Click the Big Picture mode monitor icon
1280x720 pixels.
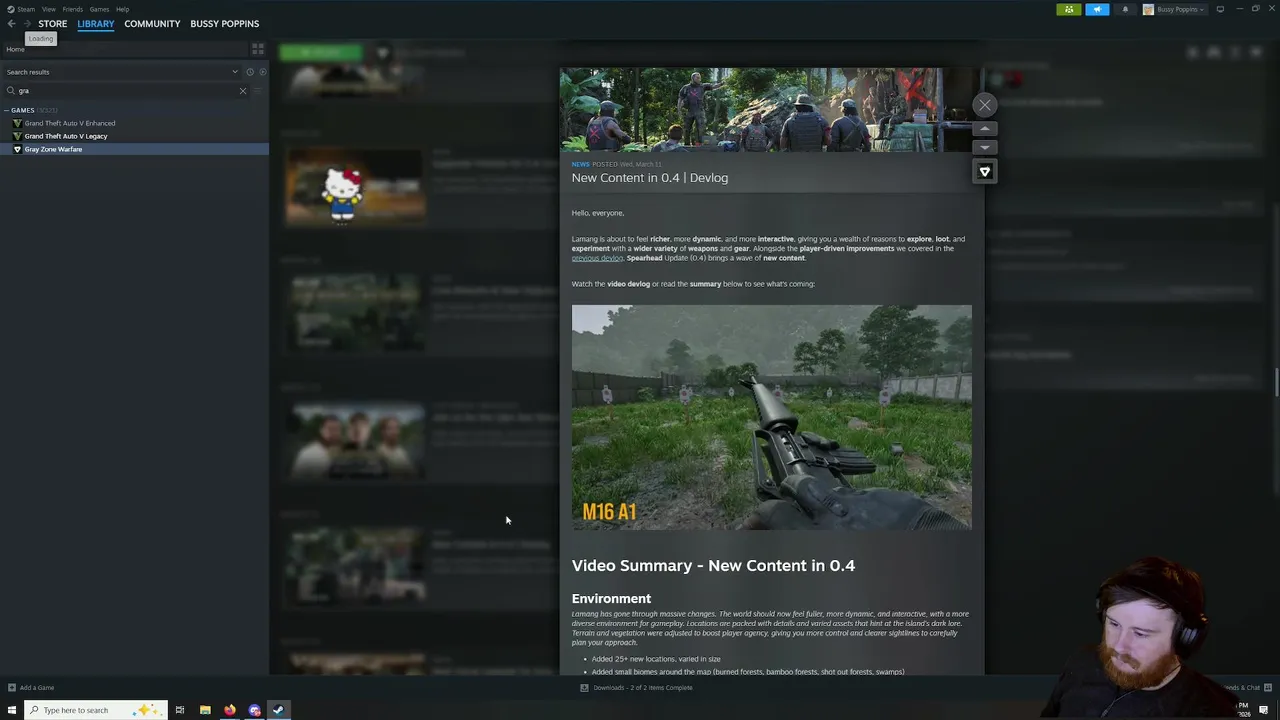coord(1220,9)
